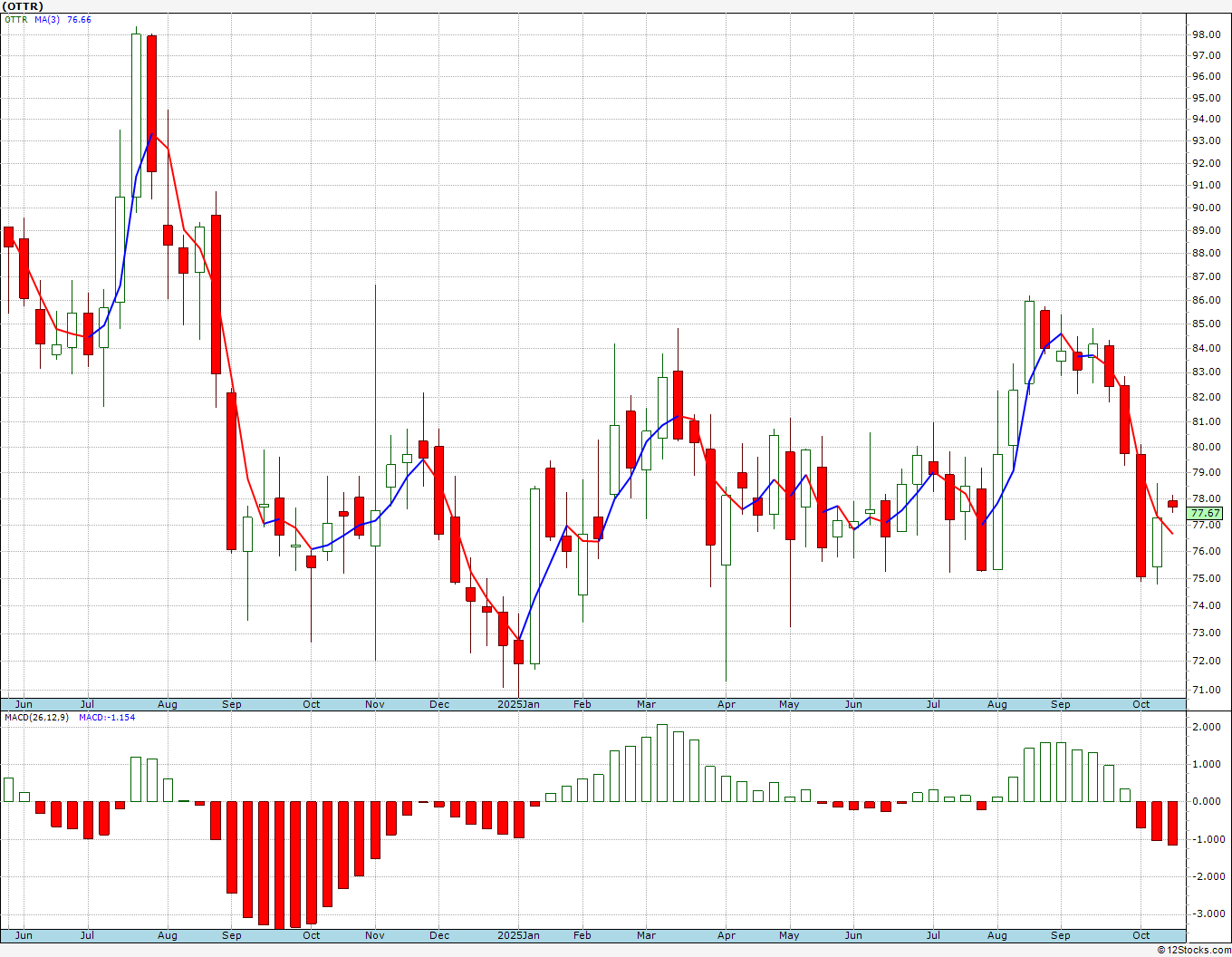Click the MACD(26,12,9) indicator label
The height and width of the screenshot is (957, 1232).
pyautogui.click(x=37, y=718)
